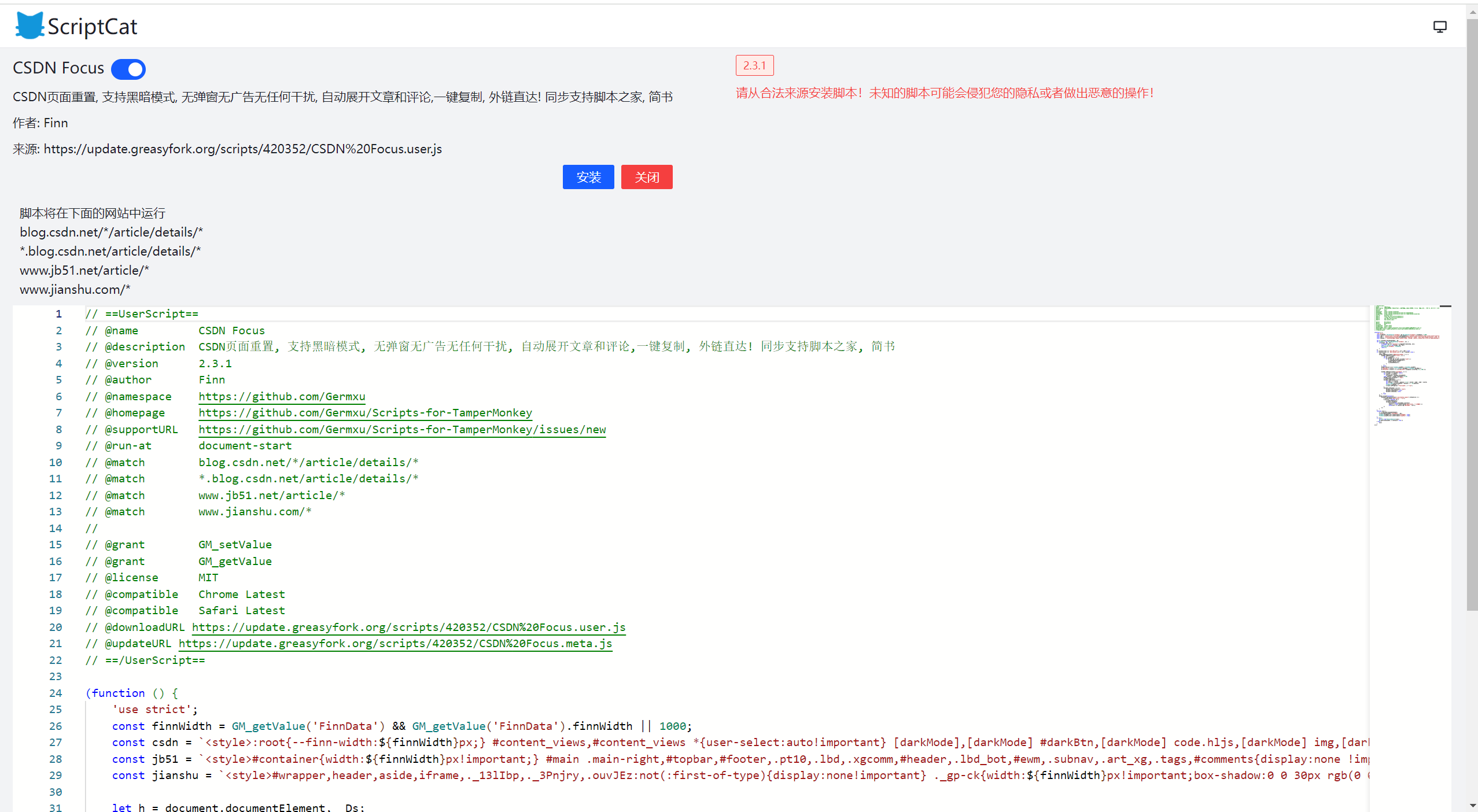The height and width of the screenshot is (812, 1478).
Task: Click the ScriptCat cat logo icon
Action: coord(29,26)
